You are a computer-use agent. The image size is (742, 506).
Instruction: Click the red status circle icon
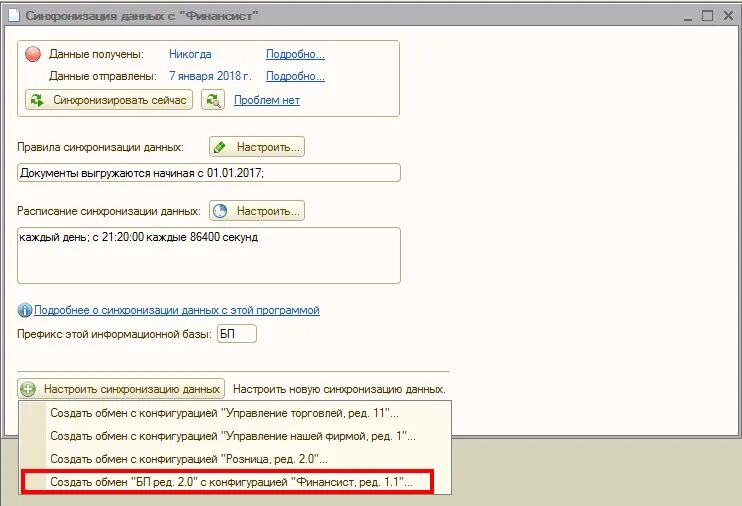pyautogui.click(x=33, y=54)
